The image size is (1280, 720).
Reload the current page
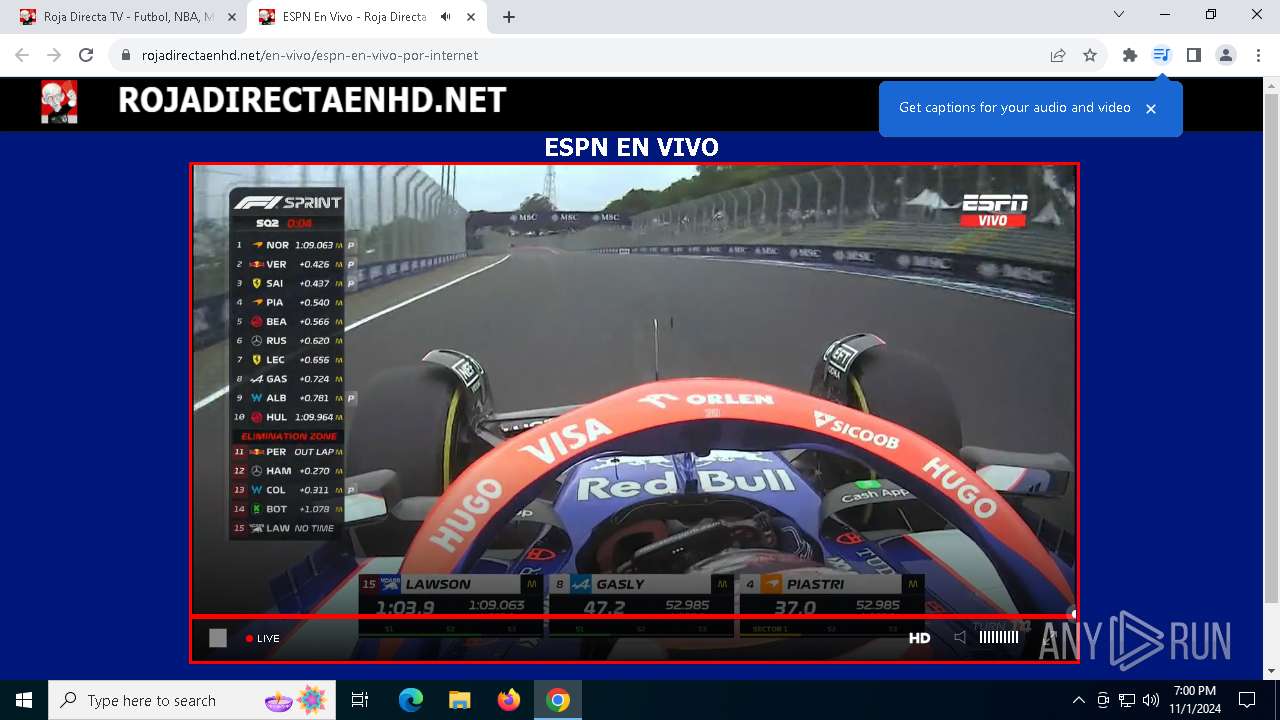86,55
